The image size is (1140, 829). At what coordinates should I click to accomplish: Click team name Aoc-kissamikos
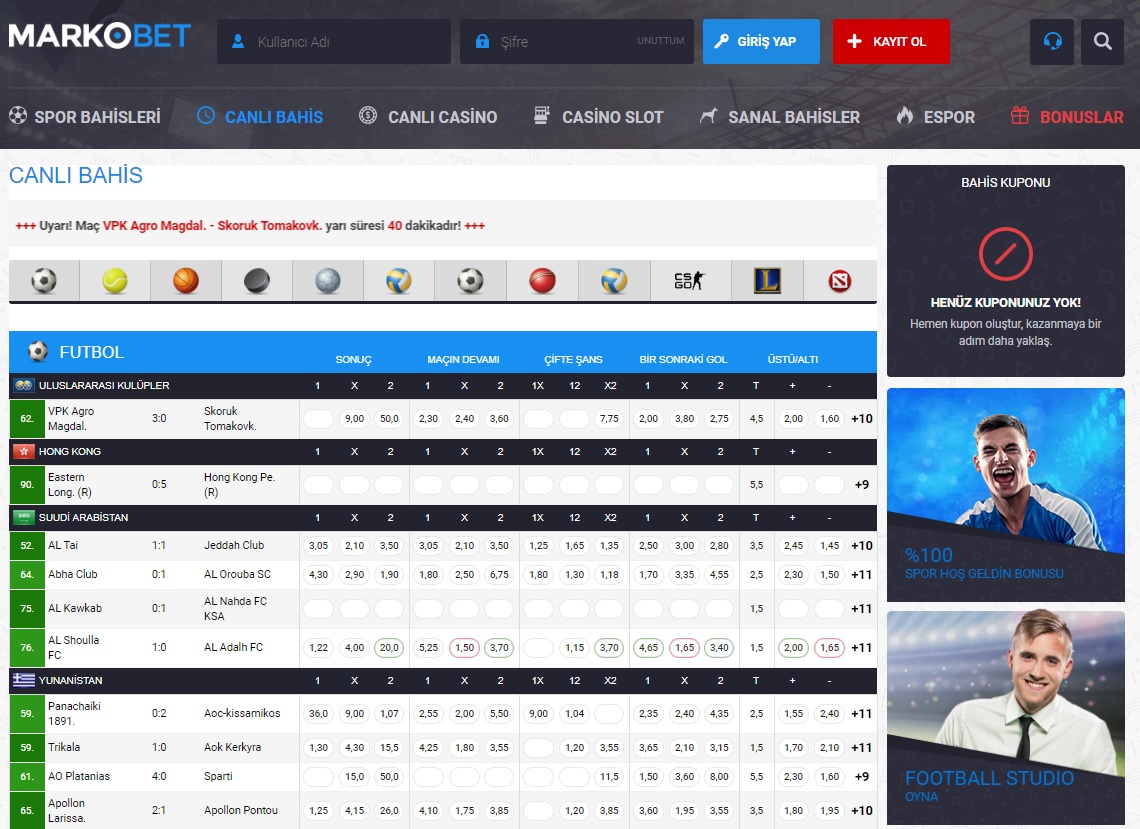[242, 713]
